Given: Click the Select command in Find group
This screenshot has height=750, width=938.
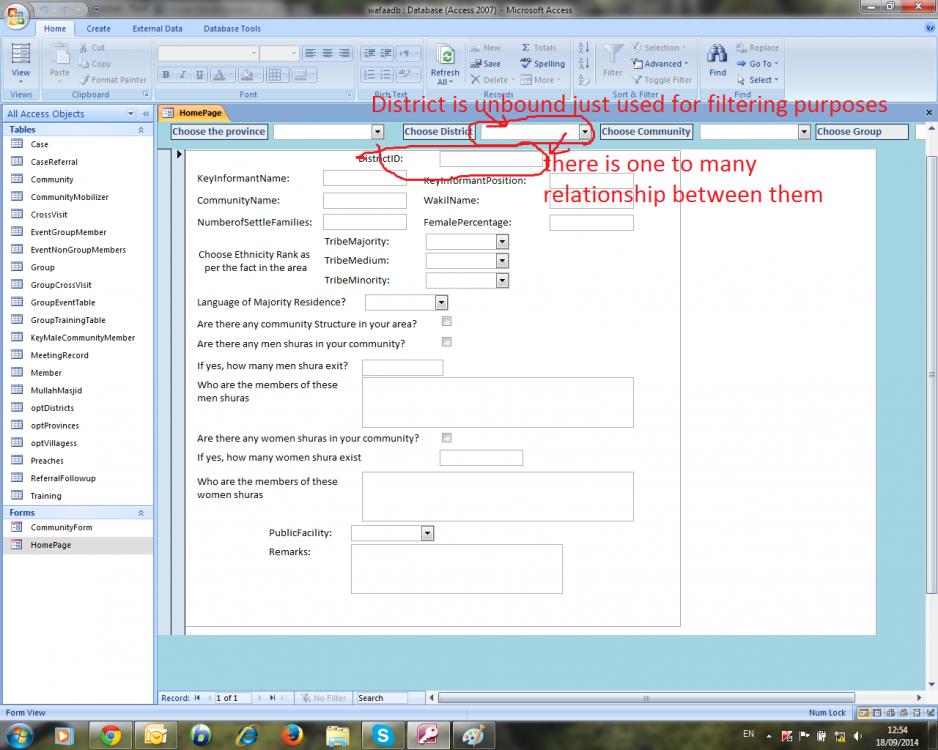Looking at the screenshot, I should (x=757, y=80).
